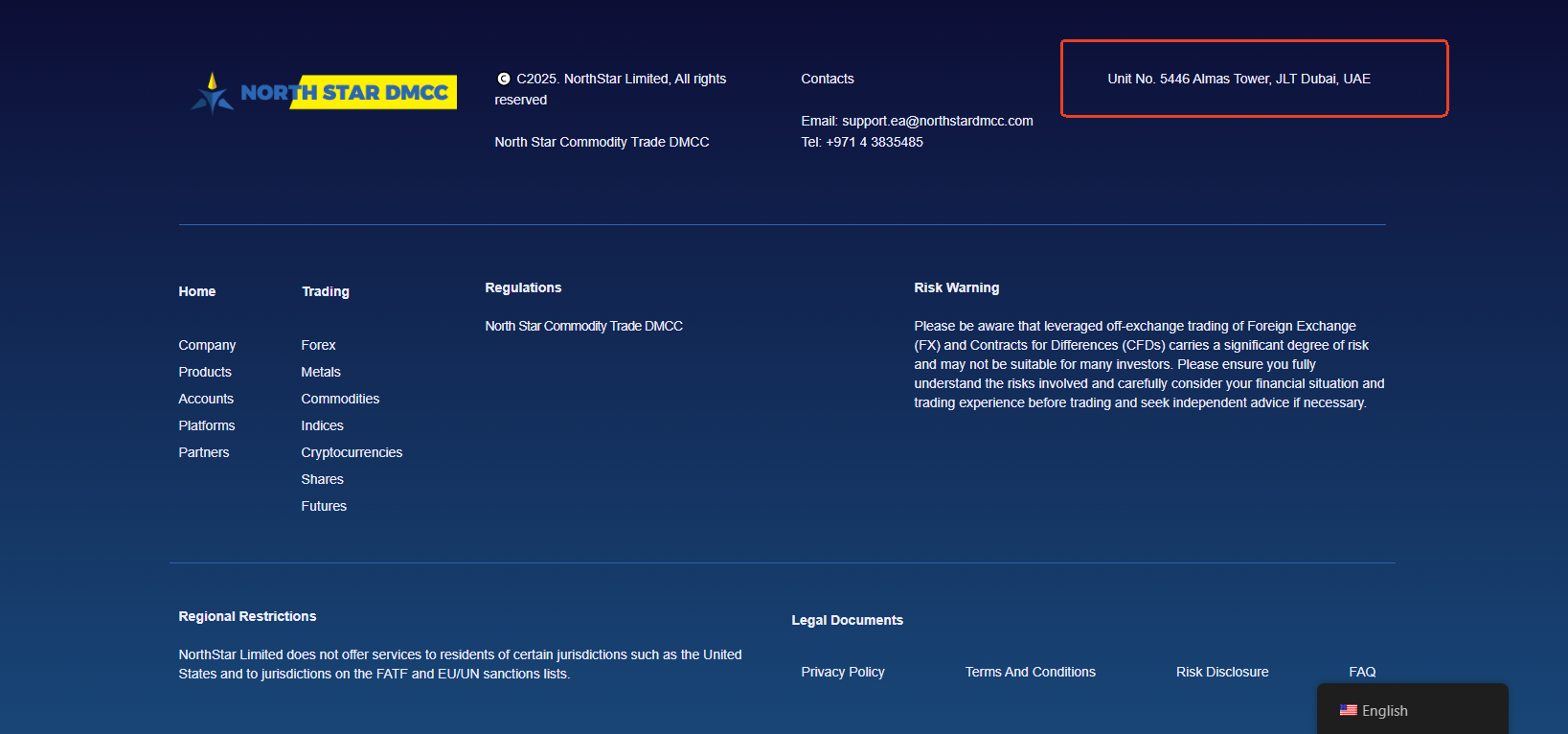Open the Privacy Policy document
The image size is (1568, 734).
click(843, 672)
